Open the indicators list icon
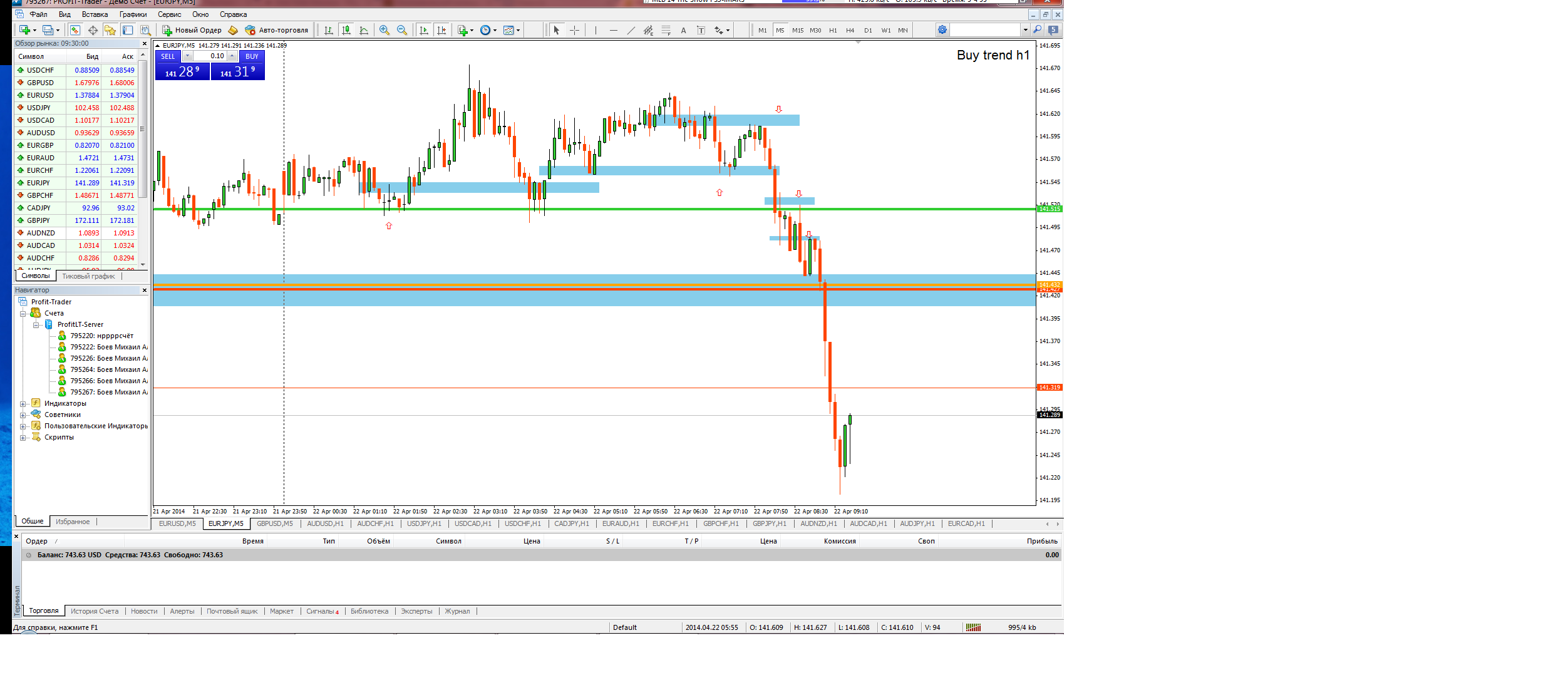The height and width of the screenshot is (680, 1568). pos(463,30)
